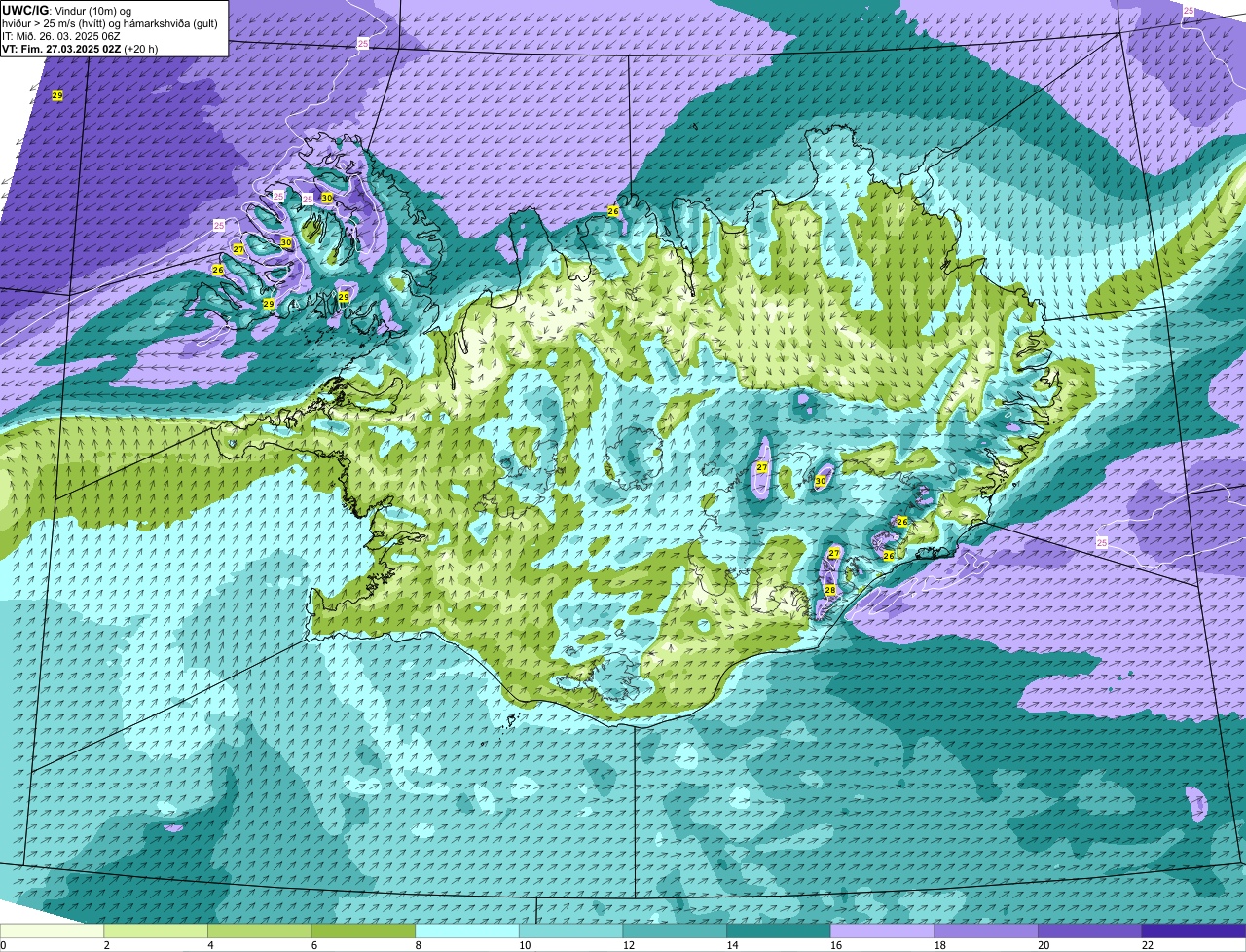Click white 25 contour label in top-right corner

coord(1189,11)
